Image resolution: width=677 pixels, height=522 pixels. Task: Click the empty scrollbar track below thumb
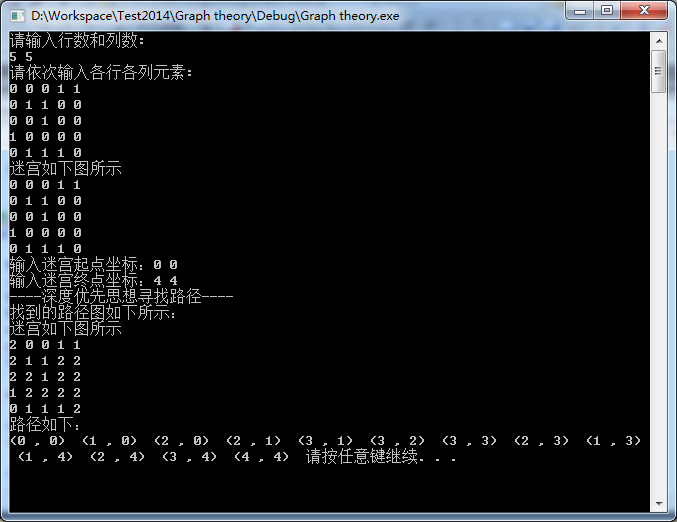point(659,294)
